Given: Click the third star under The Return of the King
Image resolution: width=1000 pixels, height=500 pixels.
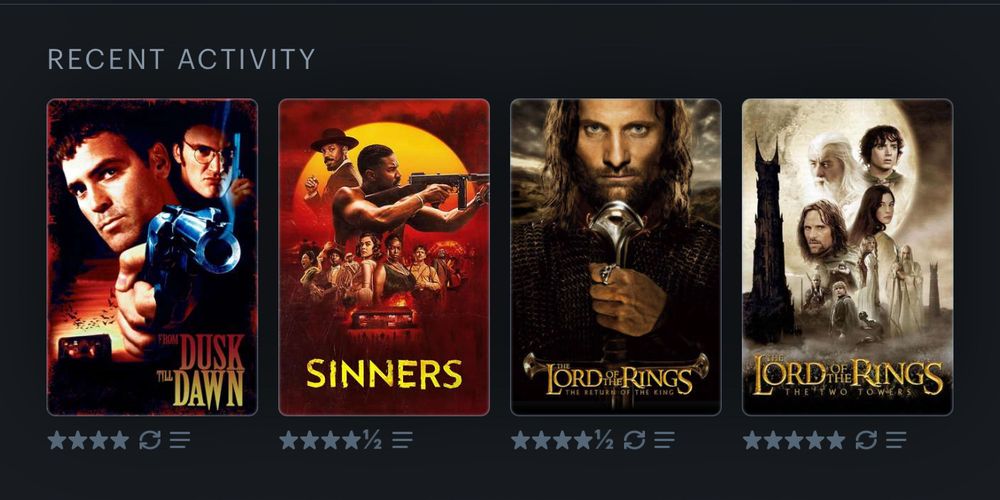Looking at the screenshot, I should [x=562, y=440].
